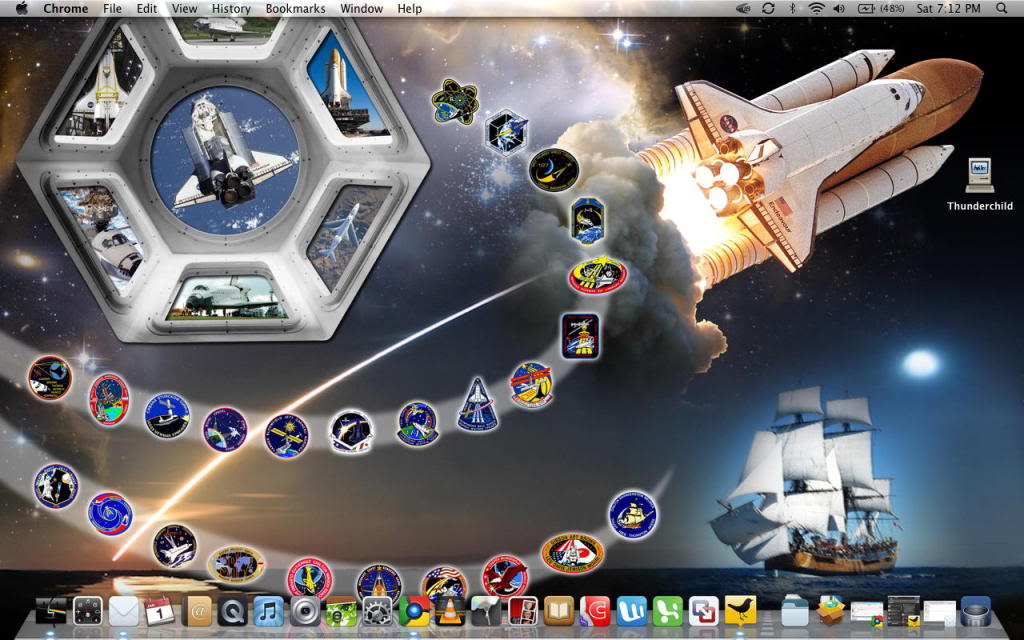This screenshot has width=1024, height=640.
Task: Open the blue W word processor app
Action: tap(632, 611)
